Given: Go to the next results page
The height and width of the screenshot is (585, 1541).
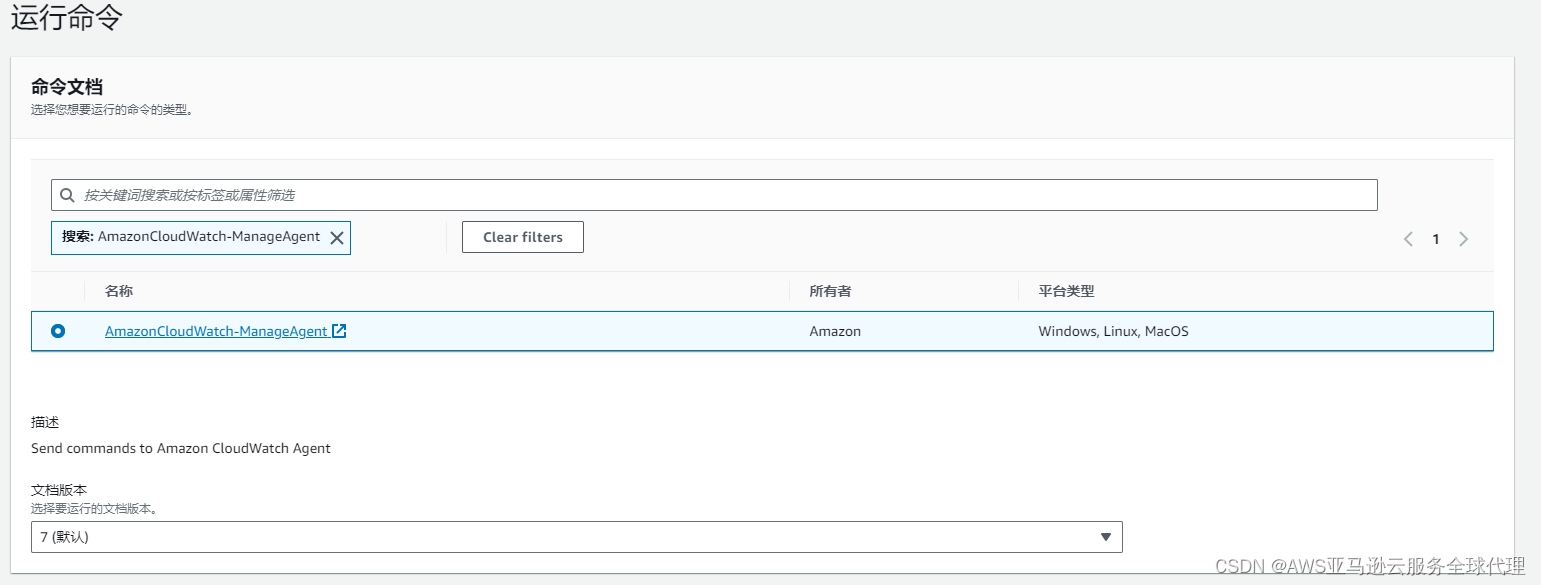Looking at the screenshot, I should 1463,239.
